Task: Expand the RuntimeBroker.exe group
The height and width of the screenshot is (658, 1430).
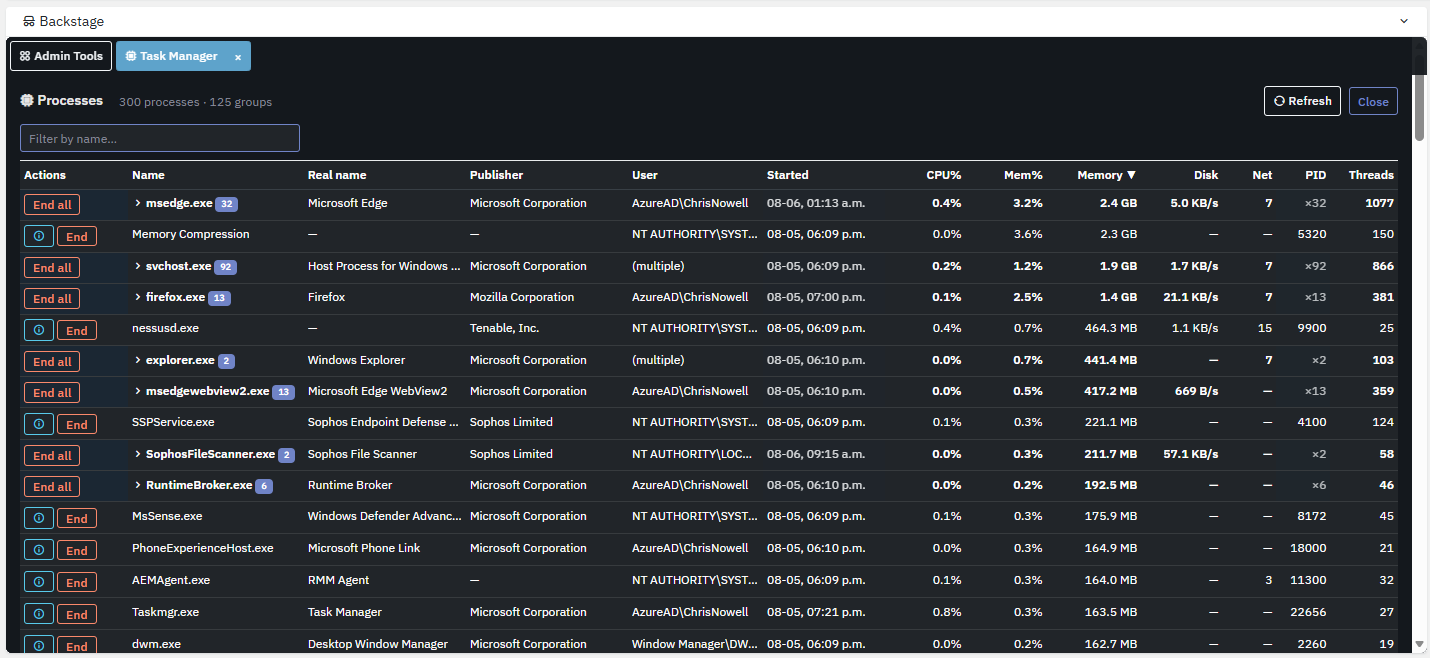Action: [138, 485]
